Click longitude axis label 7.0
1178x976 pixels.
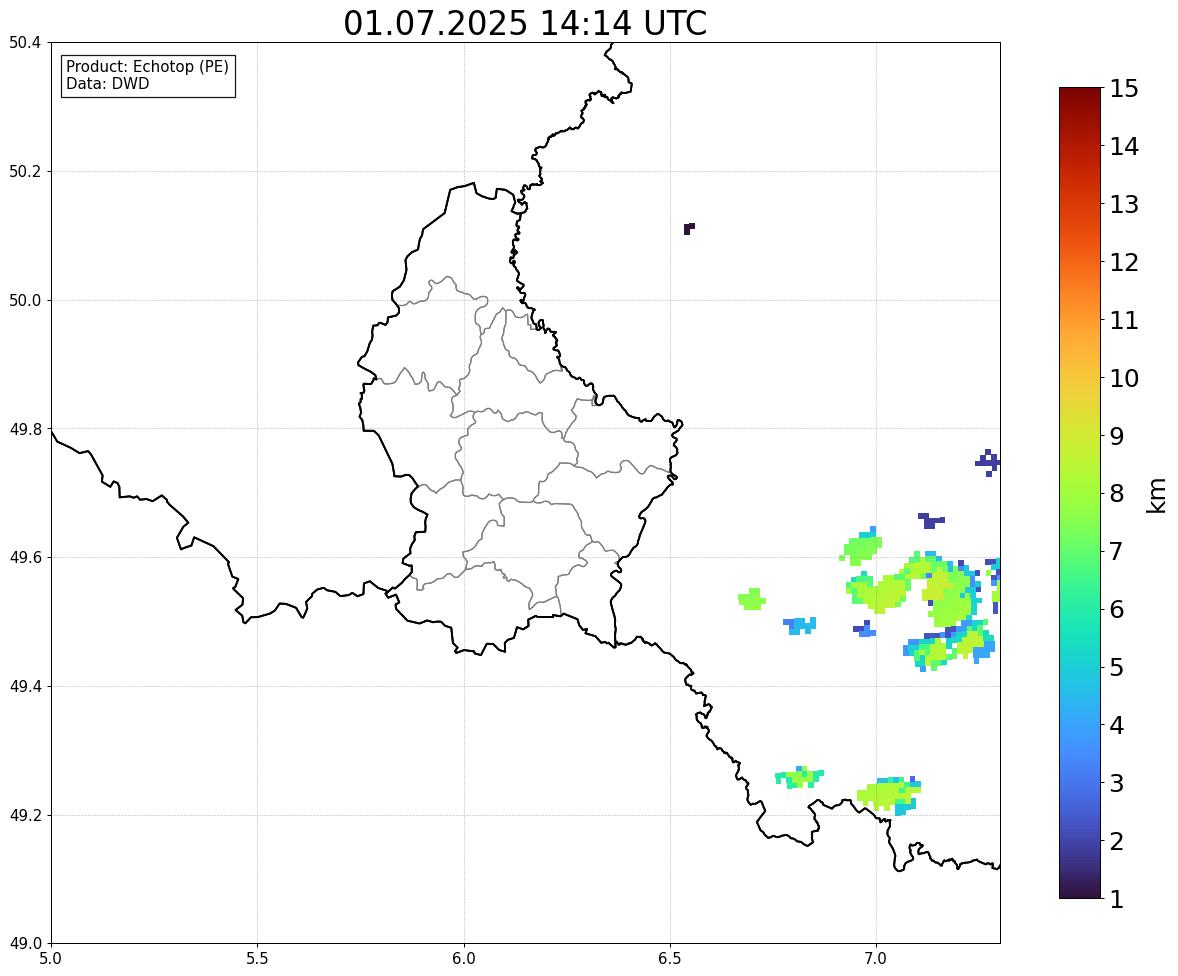[x=876, y=959]
